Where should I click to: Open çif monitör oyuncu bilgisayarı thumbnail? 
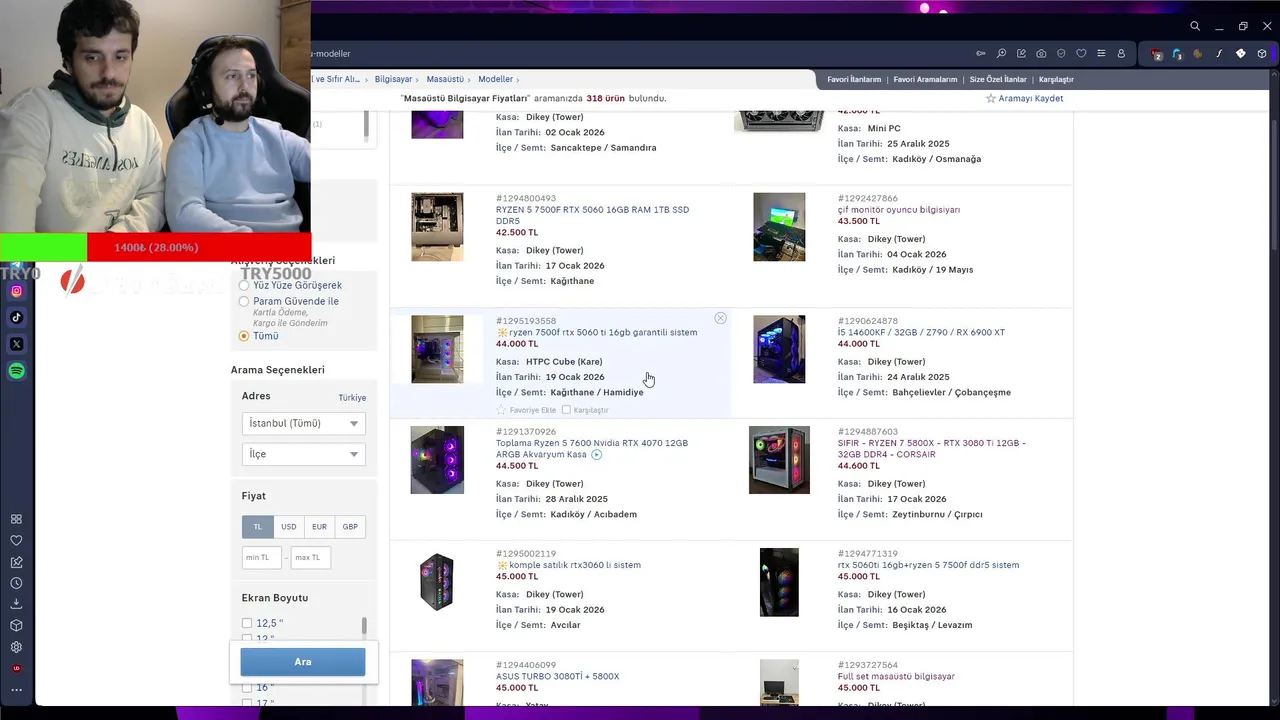pyautogui.click(x=779, y=227)
